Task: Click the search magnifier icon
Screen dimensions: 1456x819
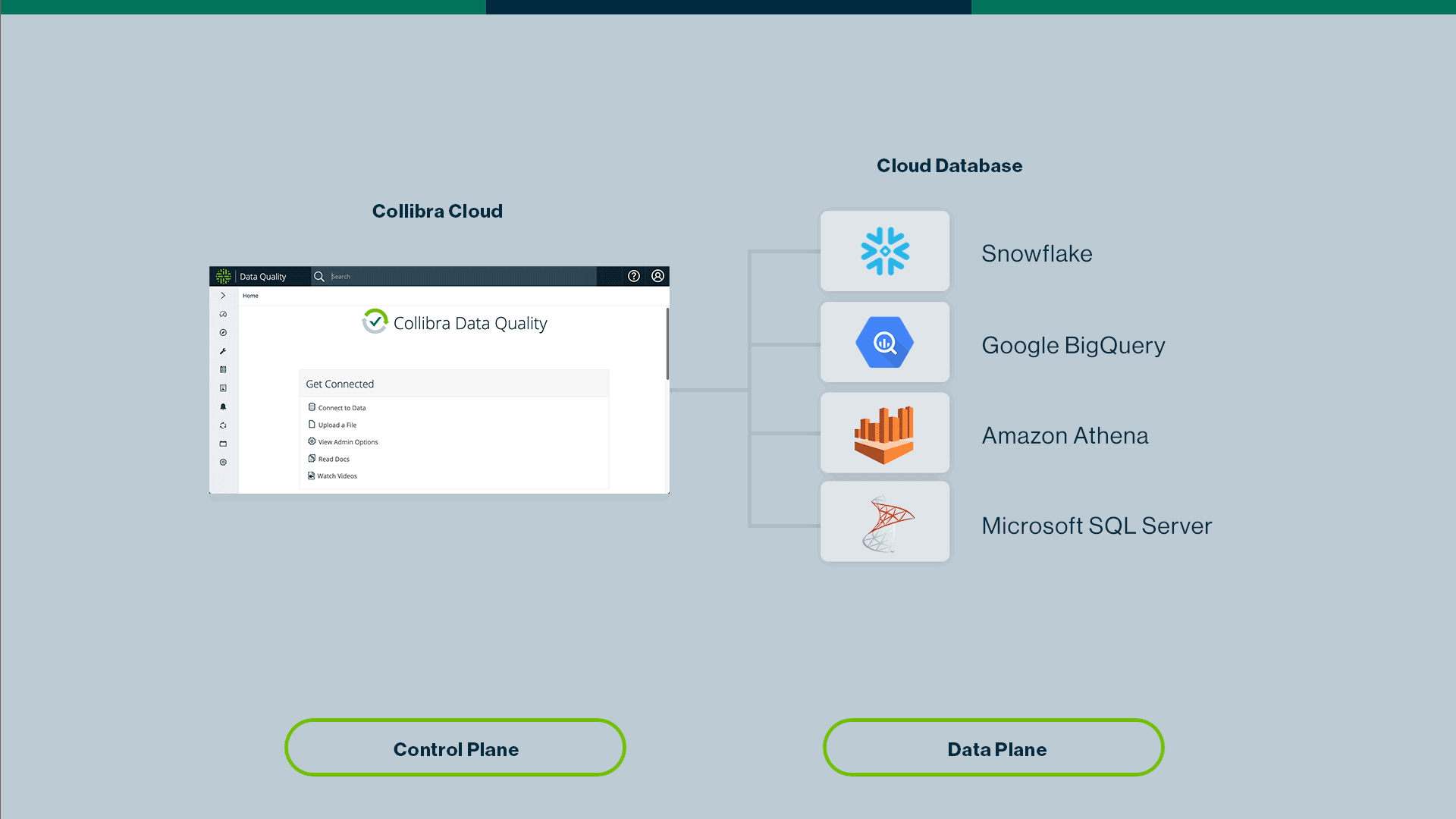Action: click(319, 277)
